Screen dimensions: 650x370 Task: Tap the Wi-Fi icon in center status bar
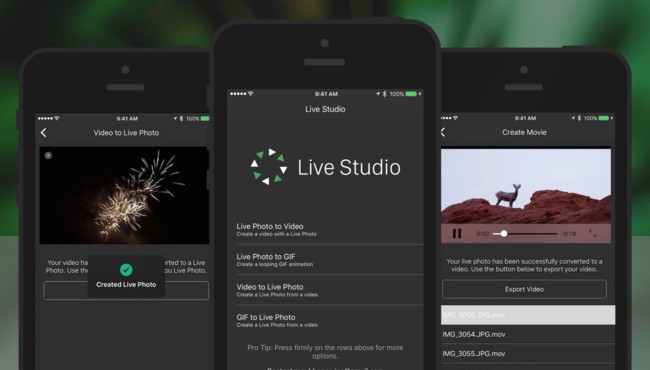point(250,94)
